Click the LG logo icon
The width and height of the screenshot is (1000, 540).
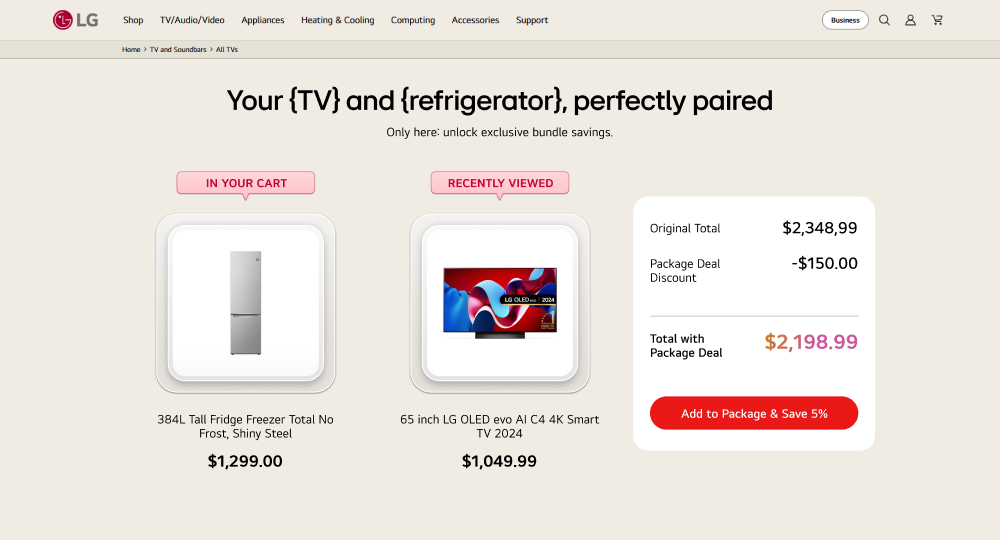tap(63, 20)
